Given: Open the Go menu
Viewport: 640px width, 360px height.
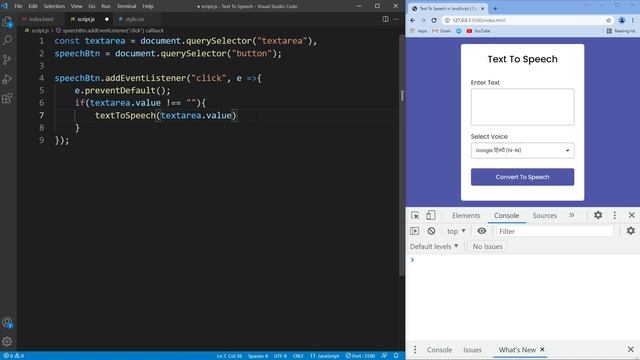Looking at the screenshot, I should click(x=91, y=6).
